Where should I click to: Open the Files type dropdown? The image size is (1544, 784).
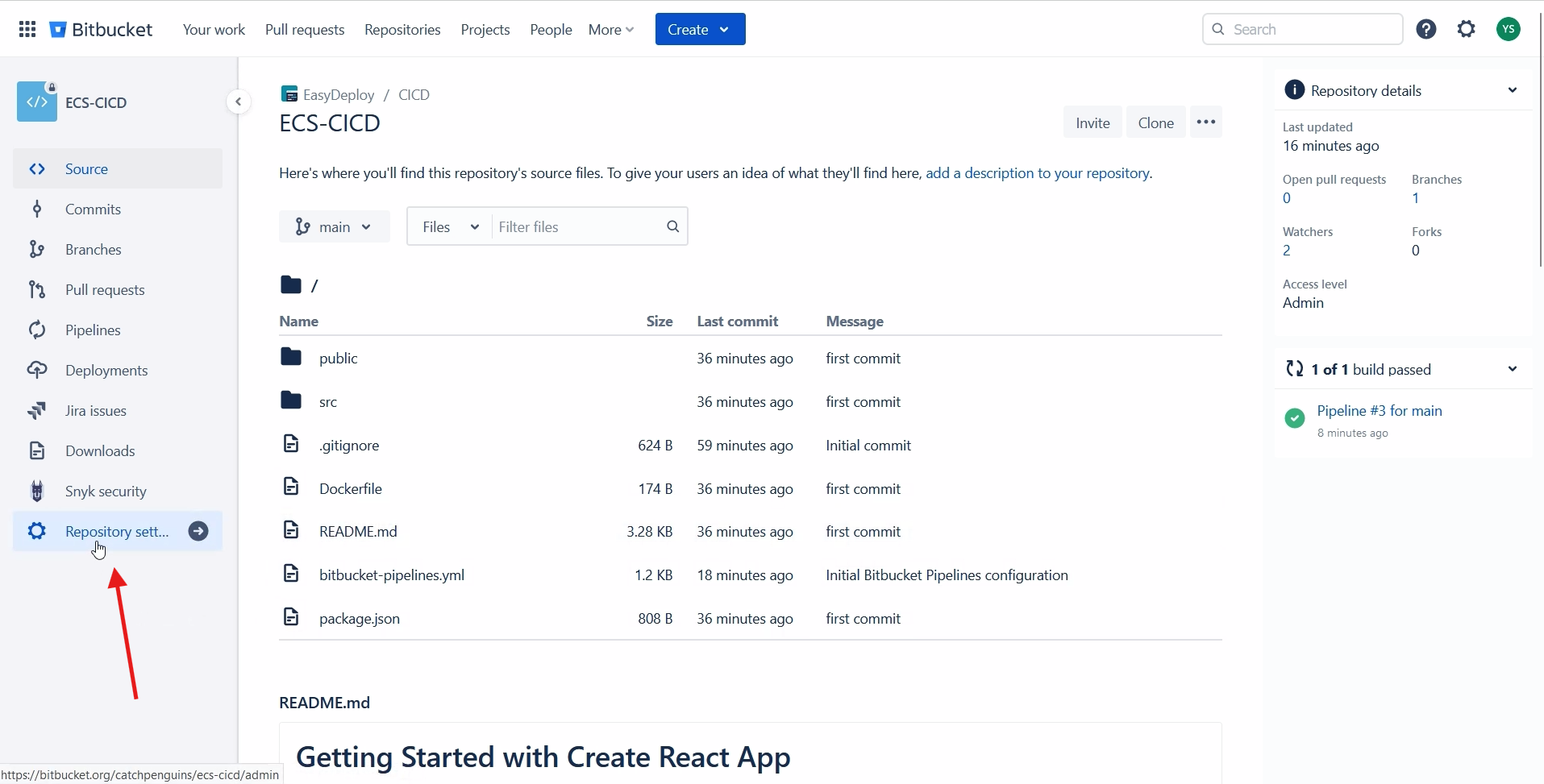point(450,227)
